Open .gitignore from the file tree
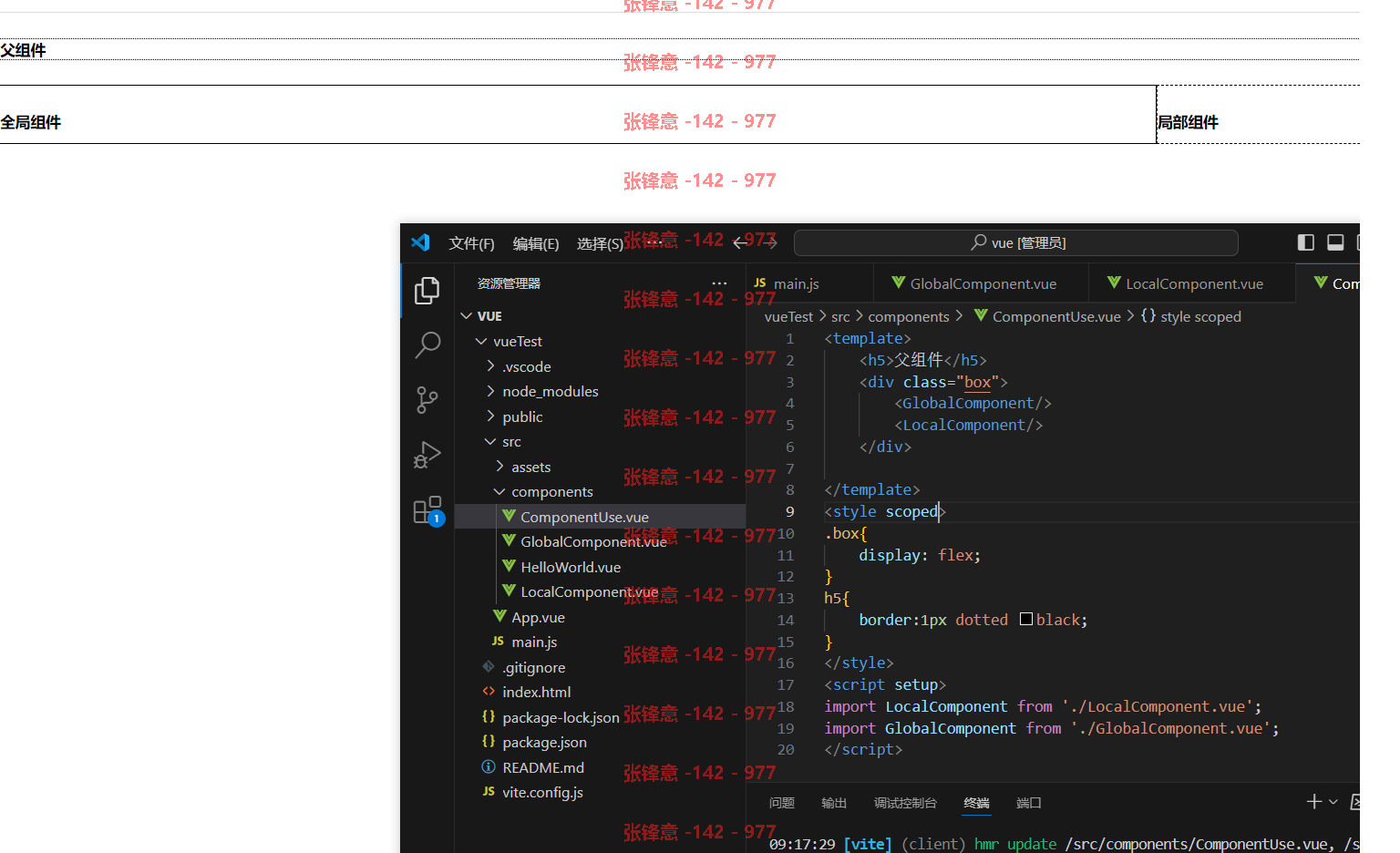The width and height of the screenshot is (1400, 853). [x=533, y=667]
